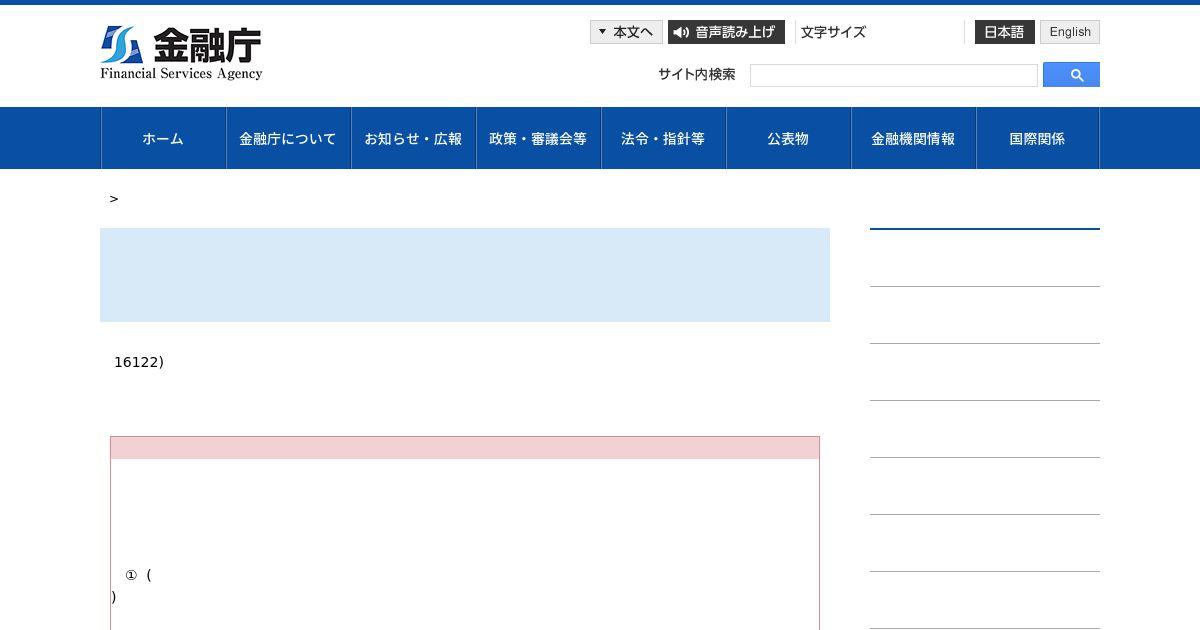The width and height of the screenshot is (1200, 630).
Task: Open the ホーム navigation item
Action: 163,138
